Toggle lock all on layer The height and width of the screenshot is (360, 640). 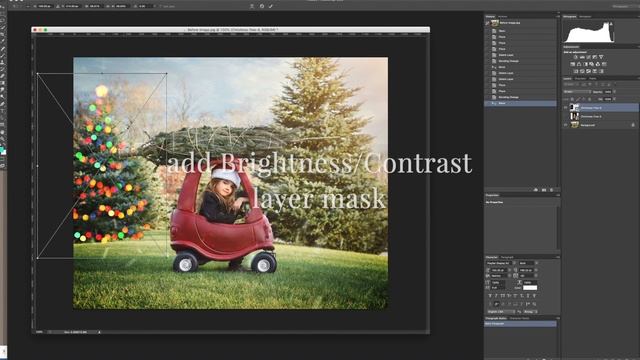[589, 99]
